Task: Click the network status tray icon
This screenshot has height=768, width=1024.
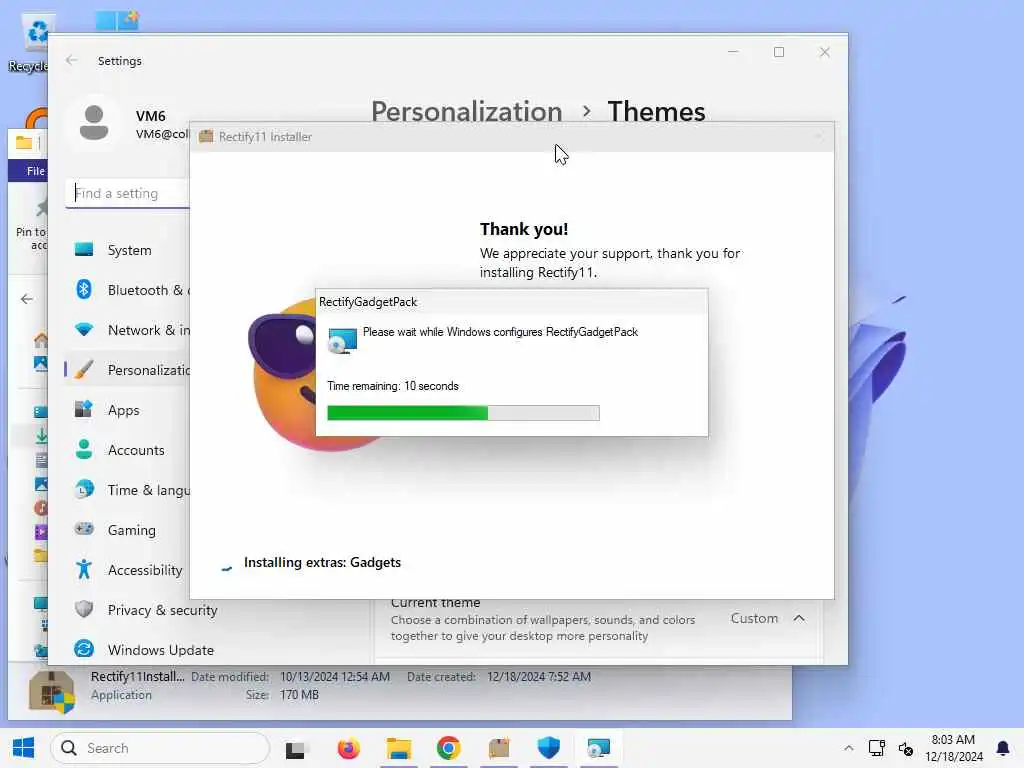Action: tap(876, 748)
